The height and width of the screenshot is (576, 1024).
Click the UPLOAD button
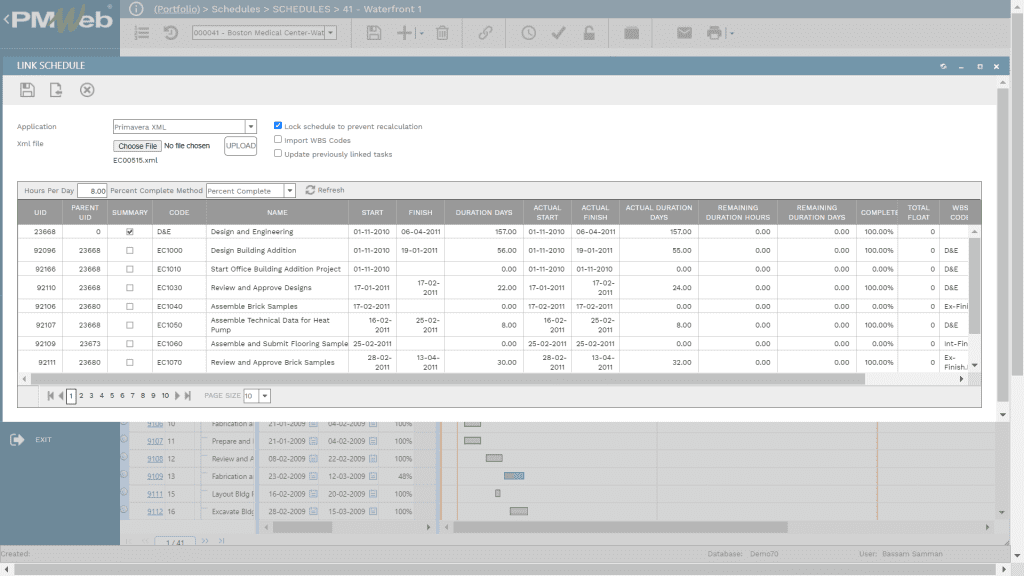[x=240, y=146]
